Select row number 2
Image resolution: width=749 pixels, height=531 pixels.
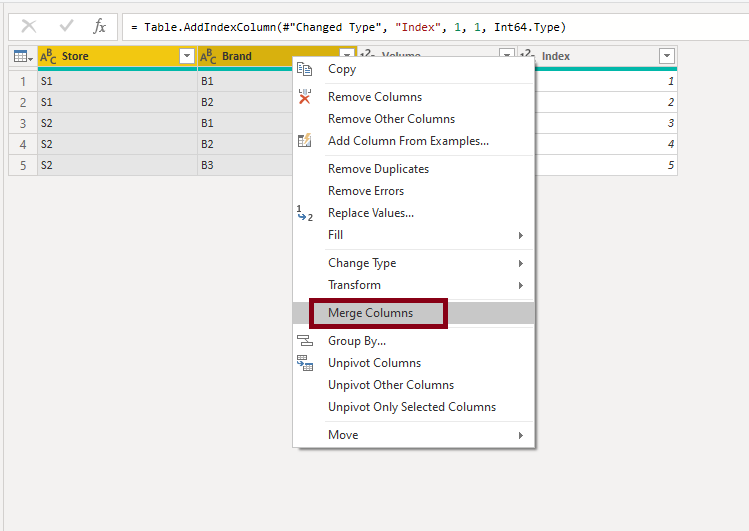click(23, 102)
